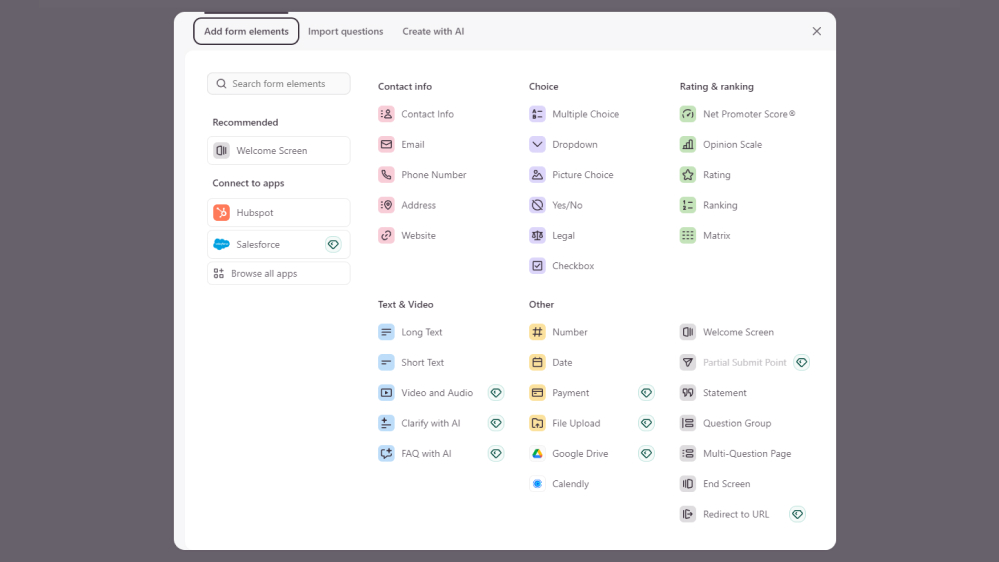Add the Calendly element
Screen dimensions: 999x562
click(570, 484)
